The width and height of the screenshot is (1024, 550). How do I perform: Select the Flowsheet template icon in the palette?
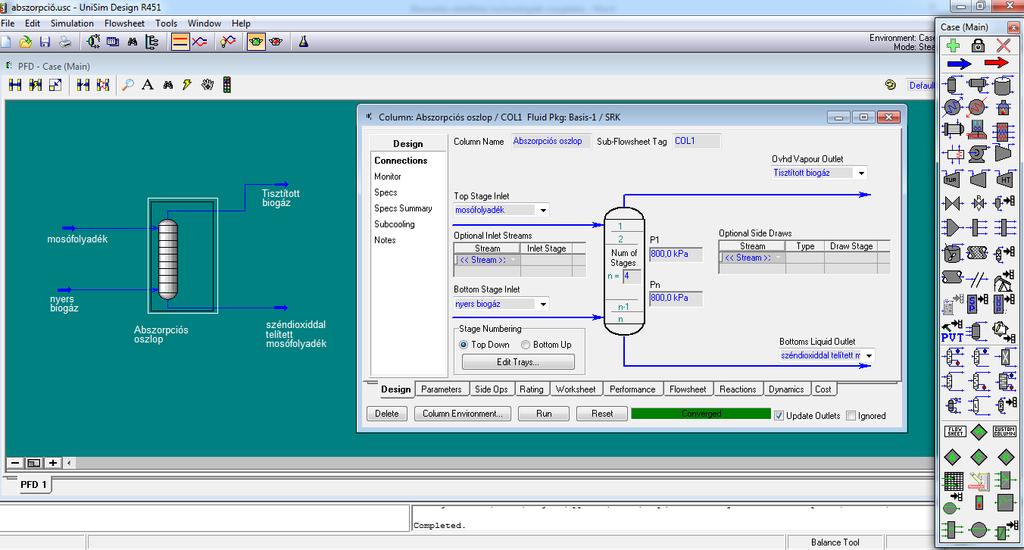[955, 431]
